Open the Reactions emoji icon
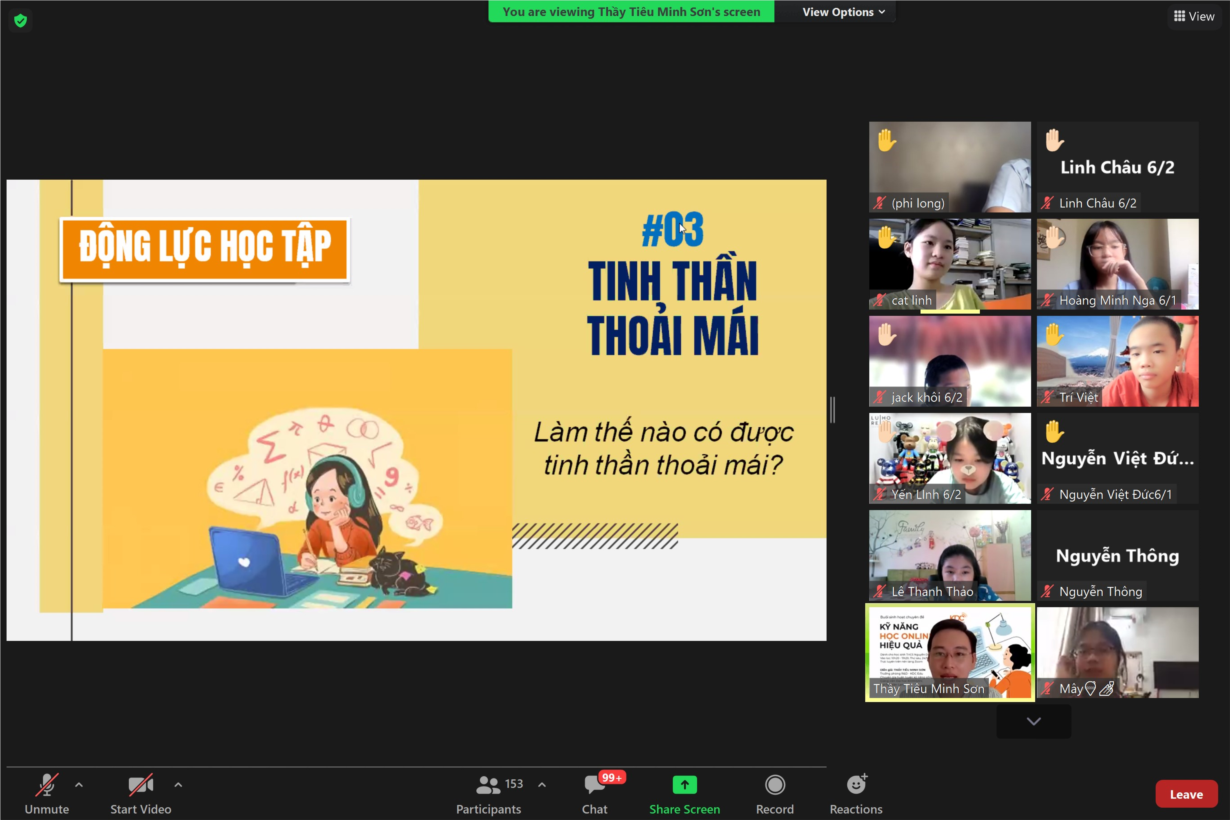The image size is (1230, 820). (x=856, y=785)
